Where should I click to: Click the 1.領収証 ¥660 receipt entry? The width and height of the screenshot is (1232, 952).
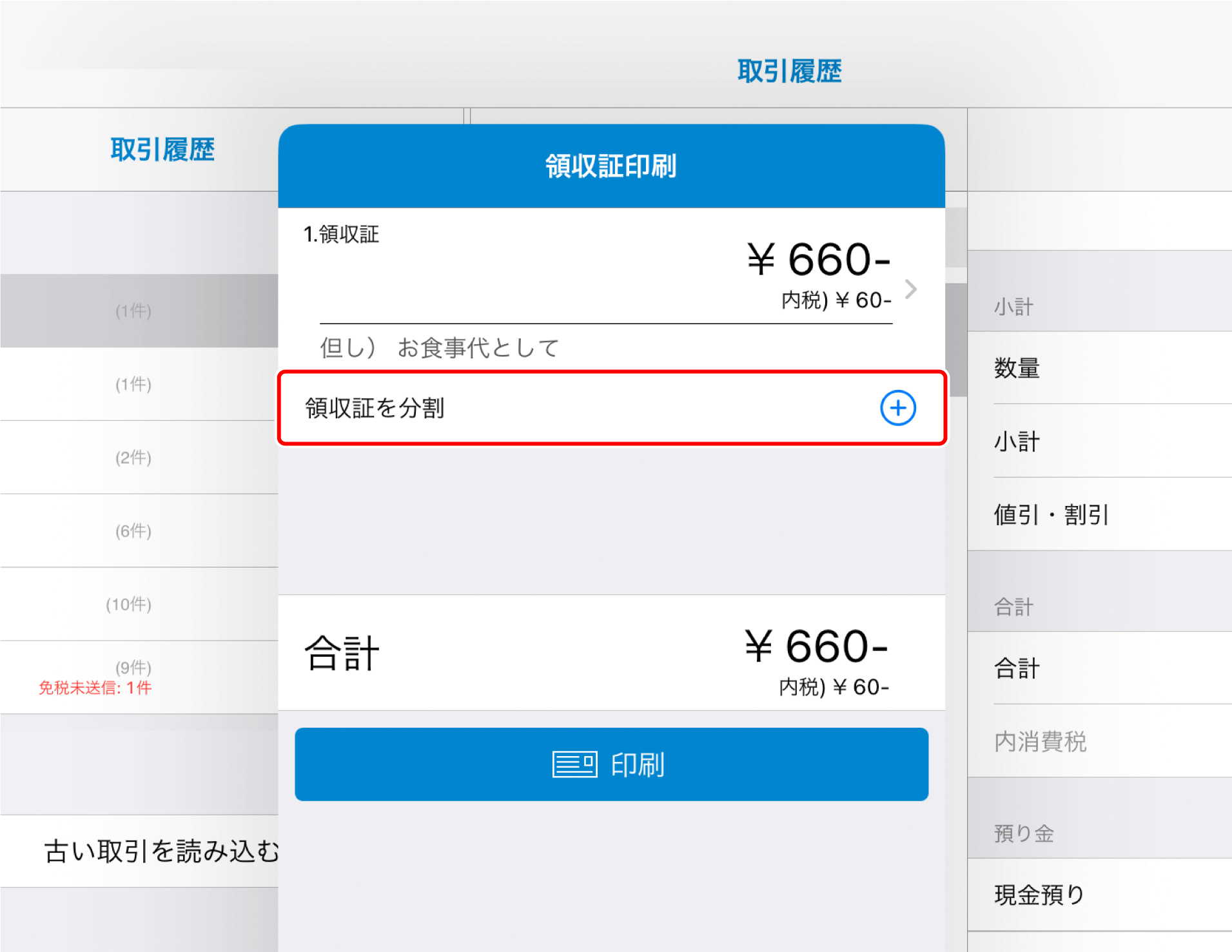tap(600, 264)
